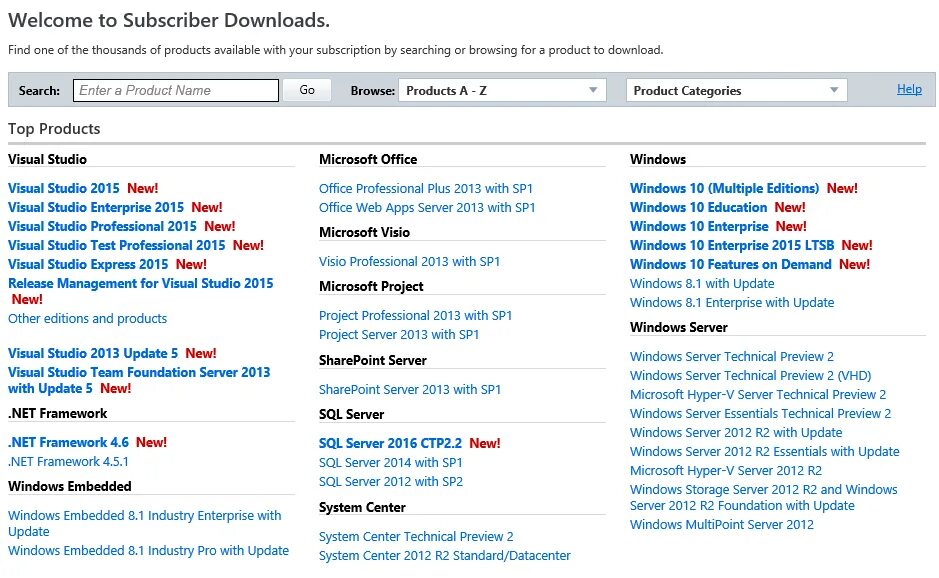939x578 pixels.
Task: Open Microsoft Hyper-V Server 2012 R2
Action: pyautogui.click(x=726, y=471)
